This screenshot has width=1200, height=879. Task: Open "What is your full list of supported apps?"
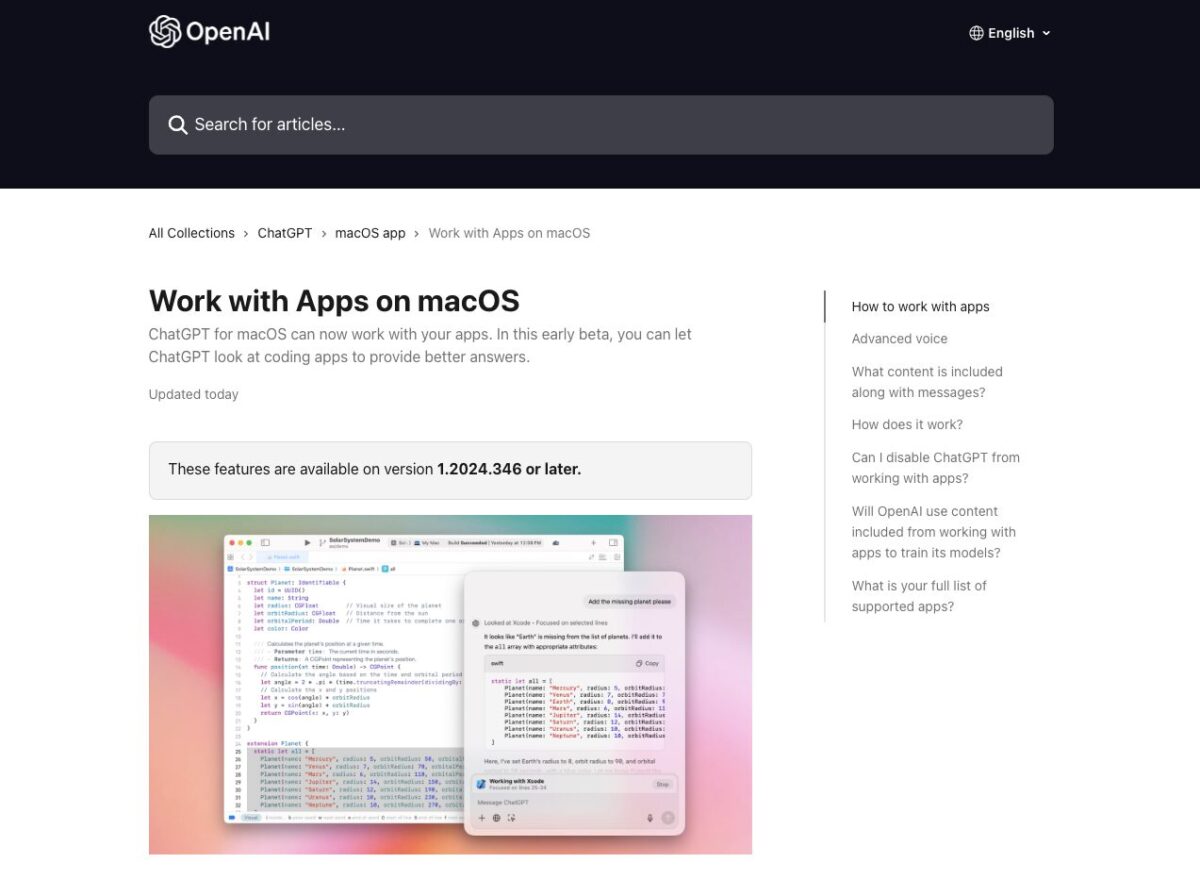point(919,595)
